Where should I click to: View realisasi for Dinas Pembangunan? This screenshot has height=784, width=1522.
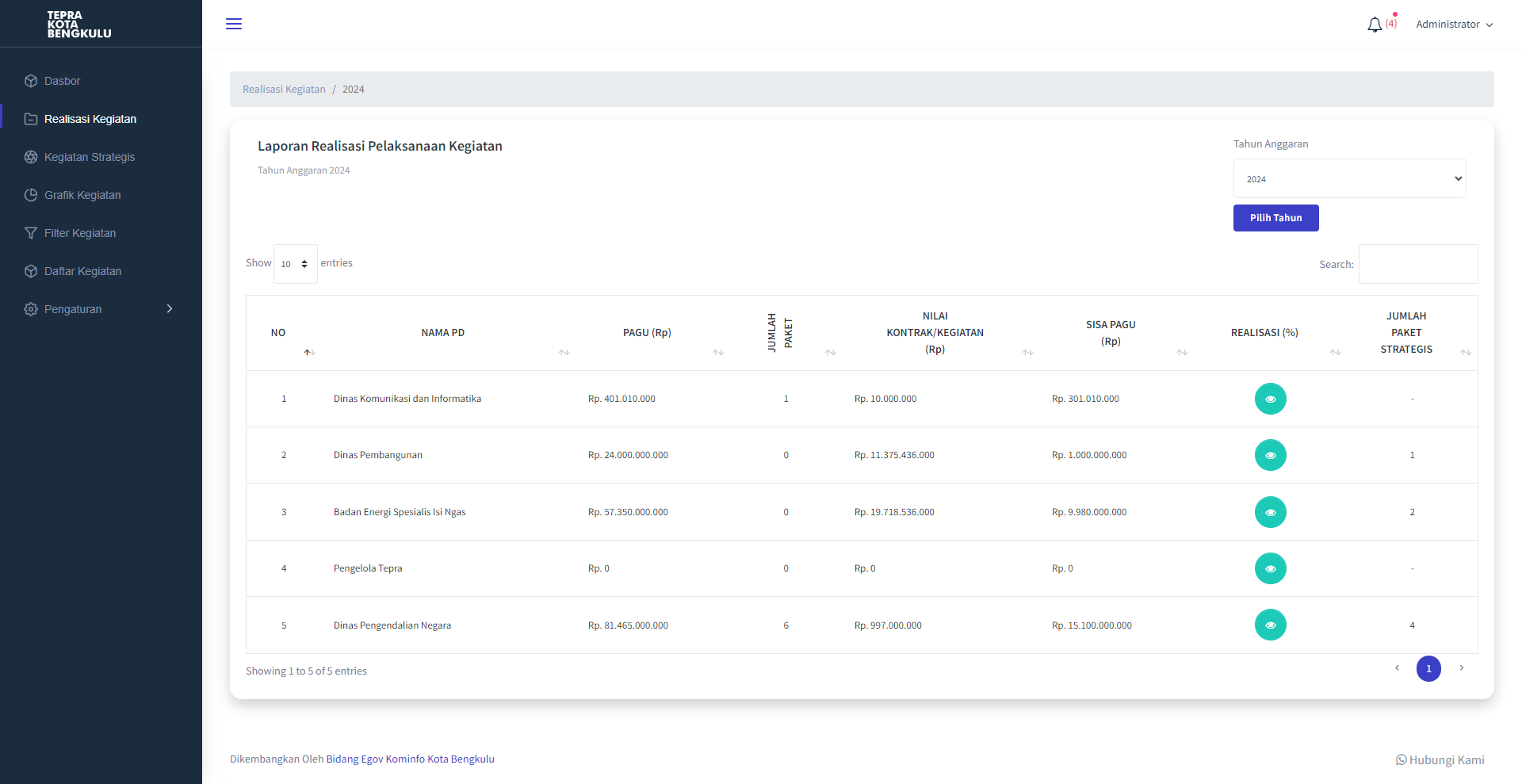1270,455
